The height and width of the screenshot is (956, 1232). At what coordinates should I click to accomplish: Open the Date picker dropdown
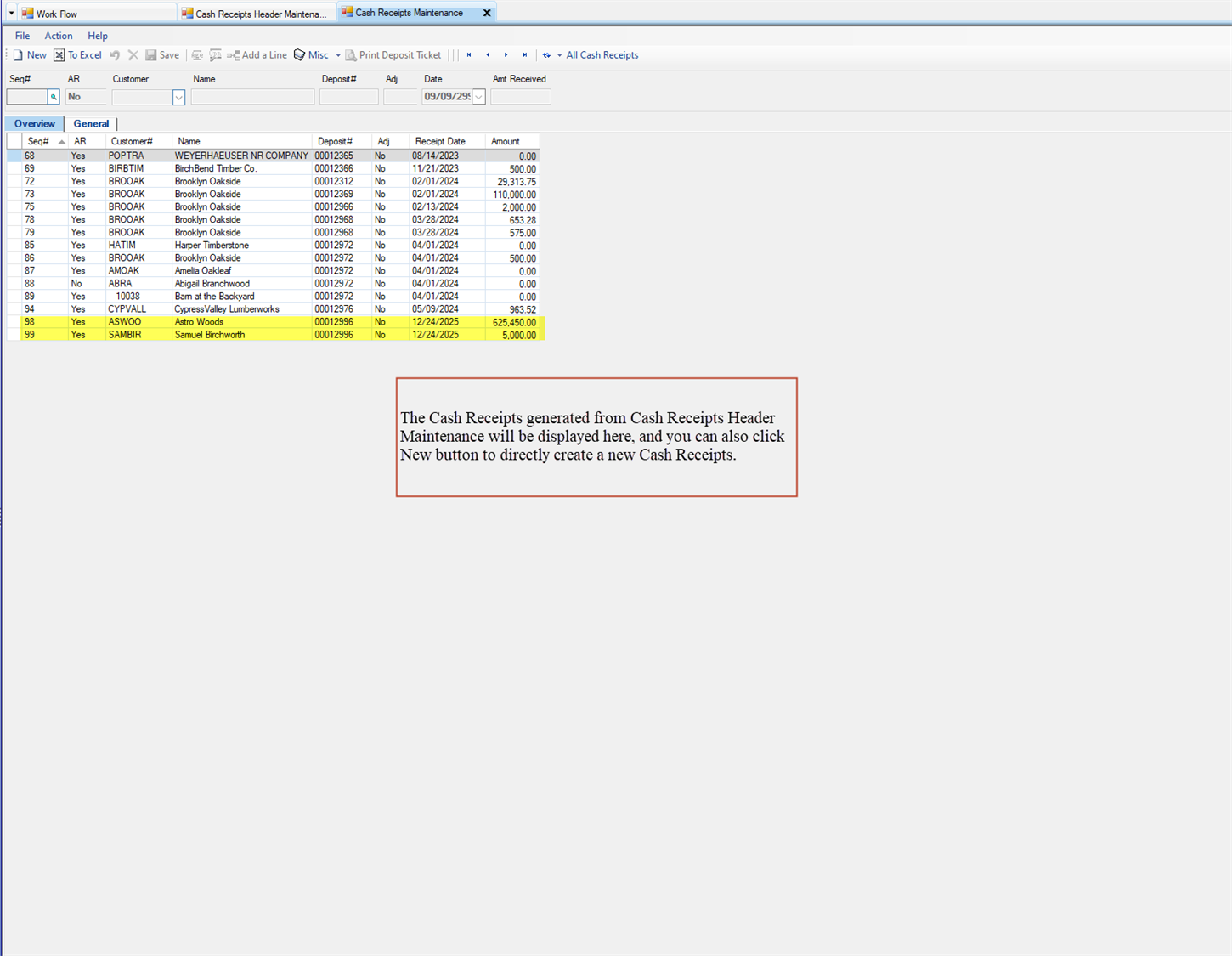[478, 96]
